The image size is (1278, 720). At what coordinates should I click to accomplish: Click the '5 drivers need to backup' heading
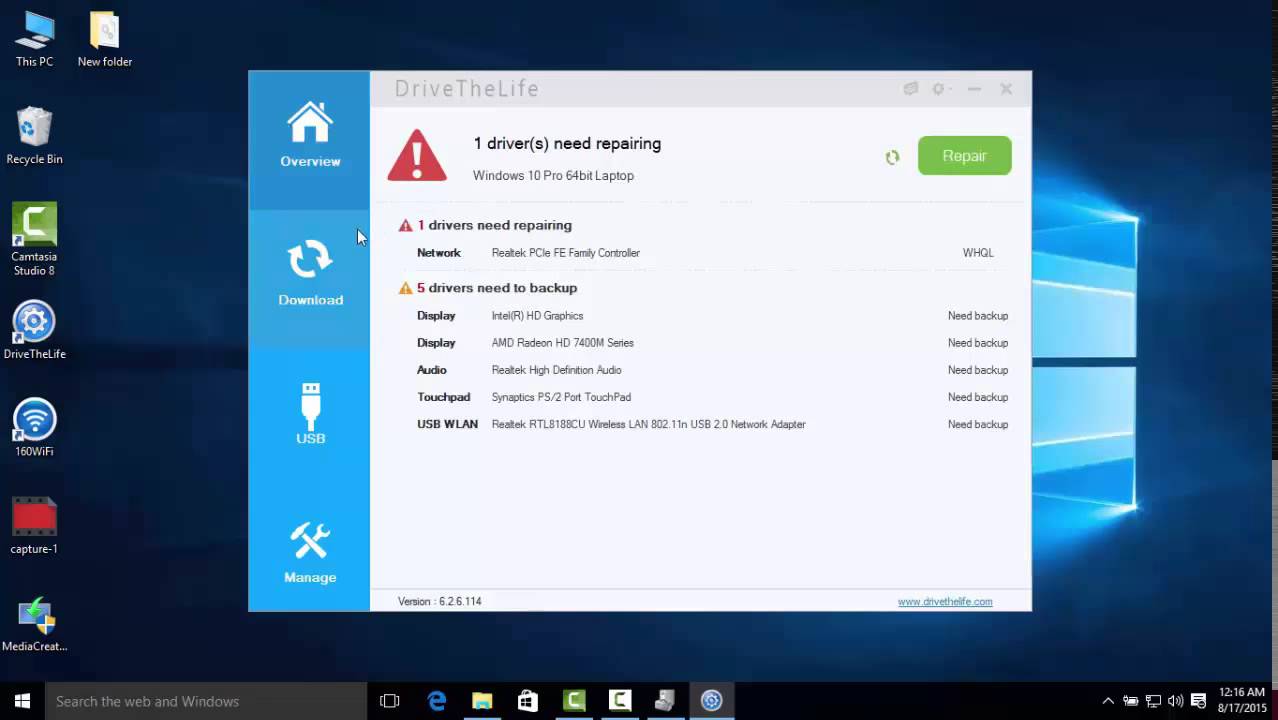497,288
